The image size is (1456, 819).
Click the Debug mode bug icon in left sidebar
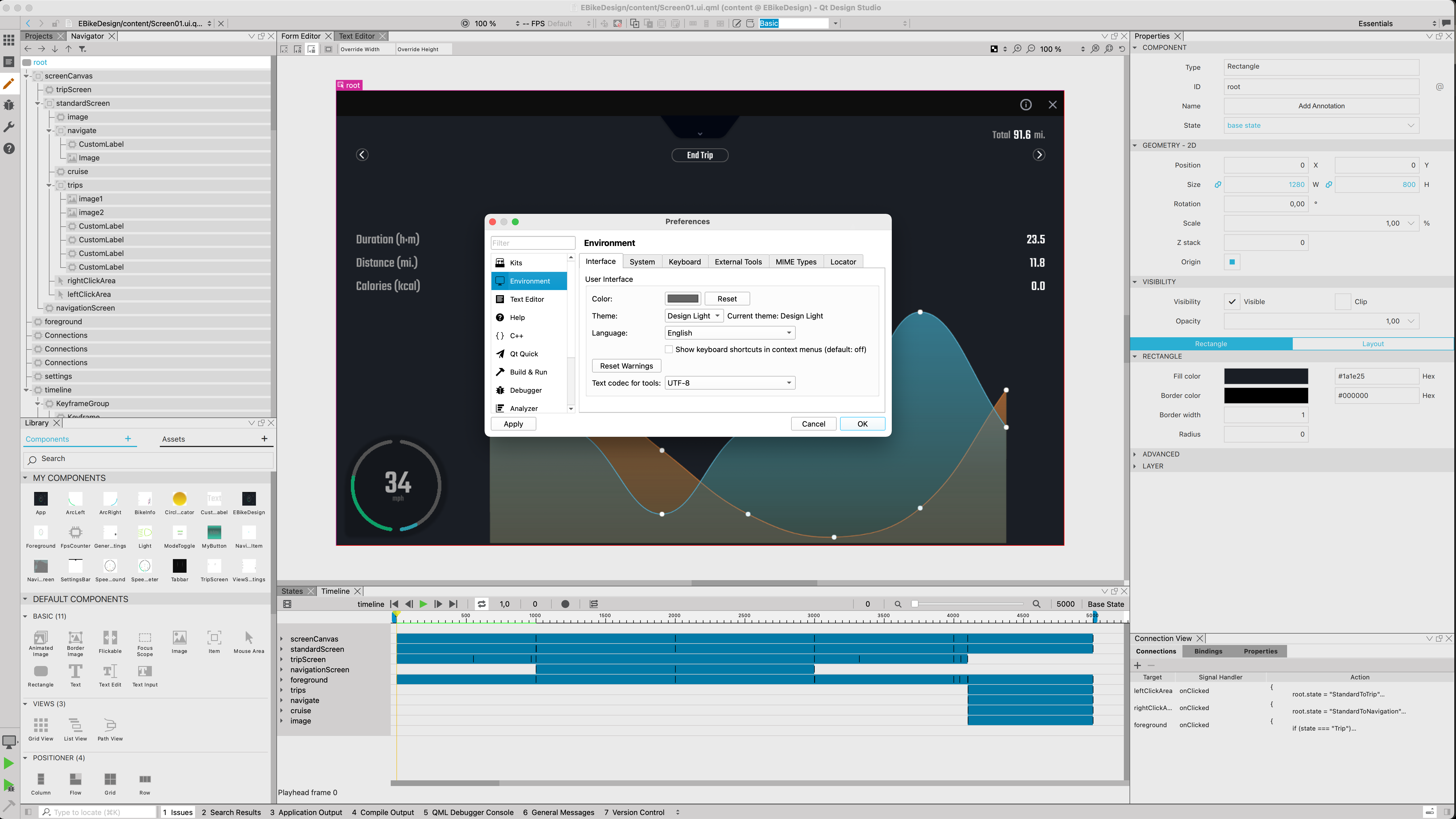(x=9, y=105)
